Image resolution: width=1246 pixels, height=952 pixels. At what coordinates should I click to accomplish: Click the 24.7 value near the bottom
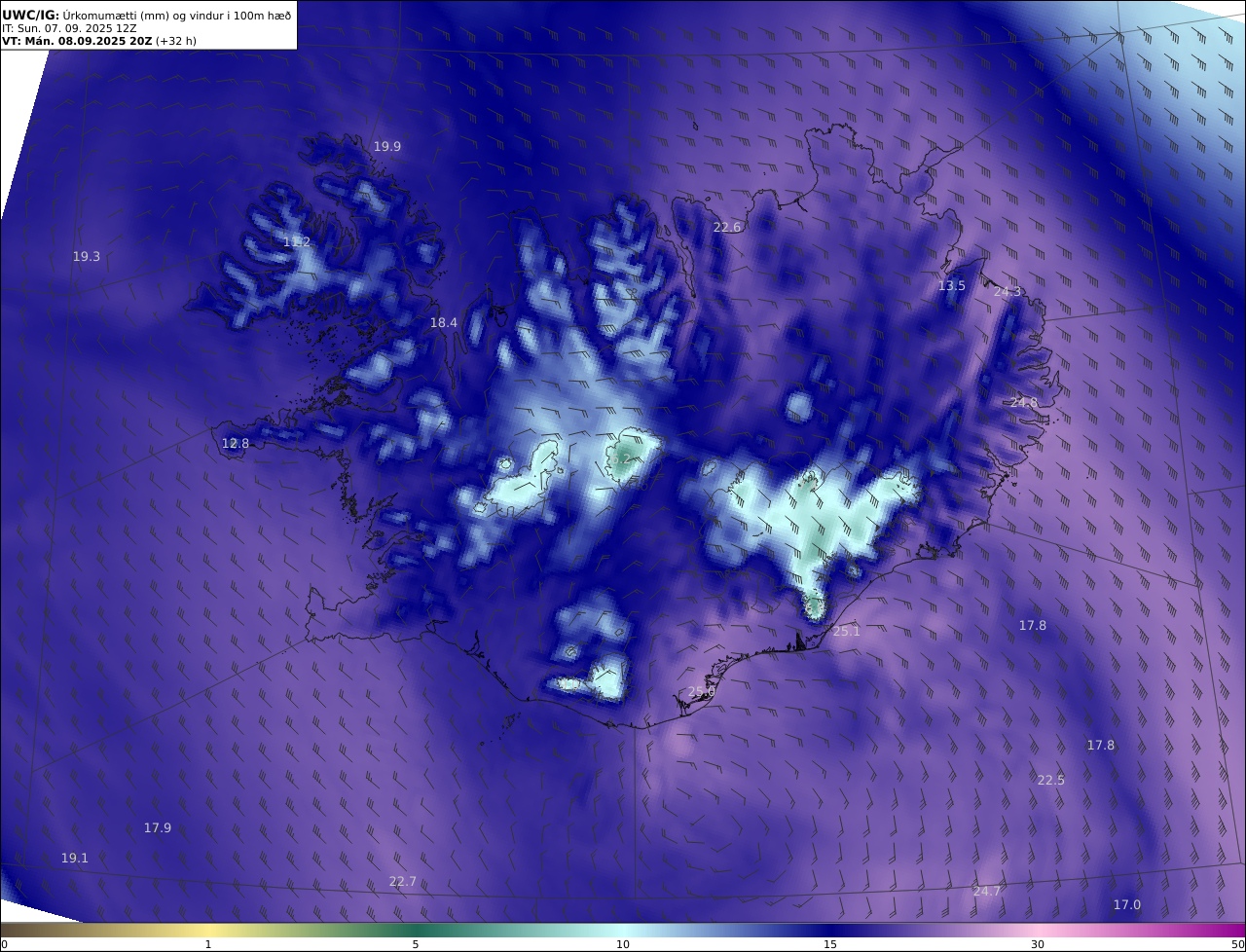point(987,891)
